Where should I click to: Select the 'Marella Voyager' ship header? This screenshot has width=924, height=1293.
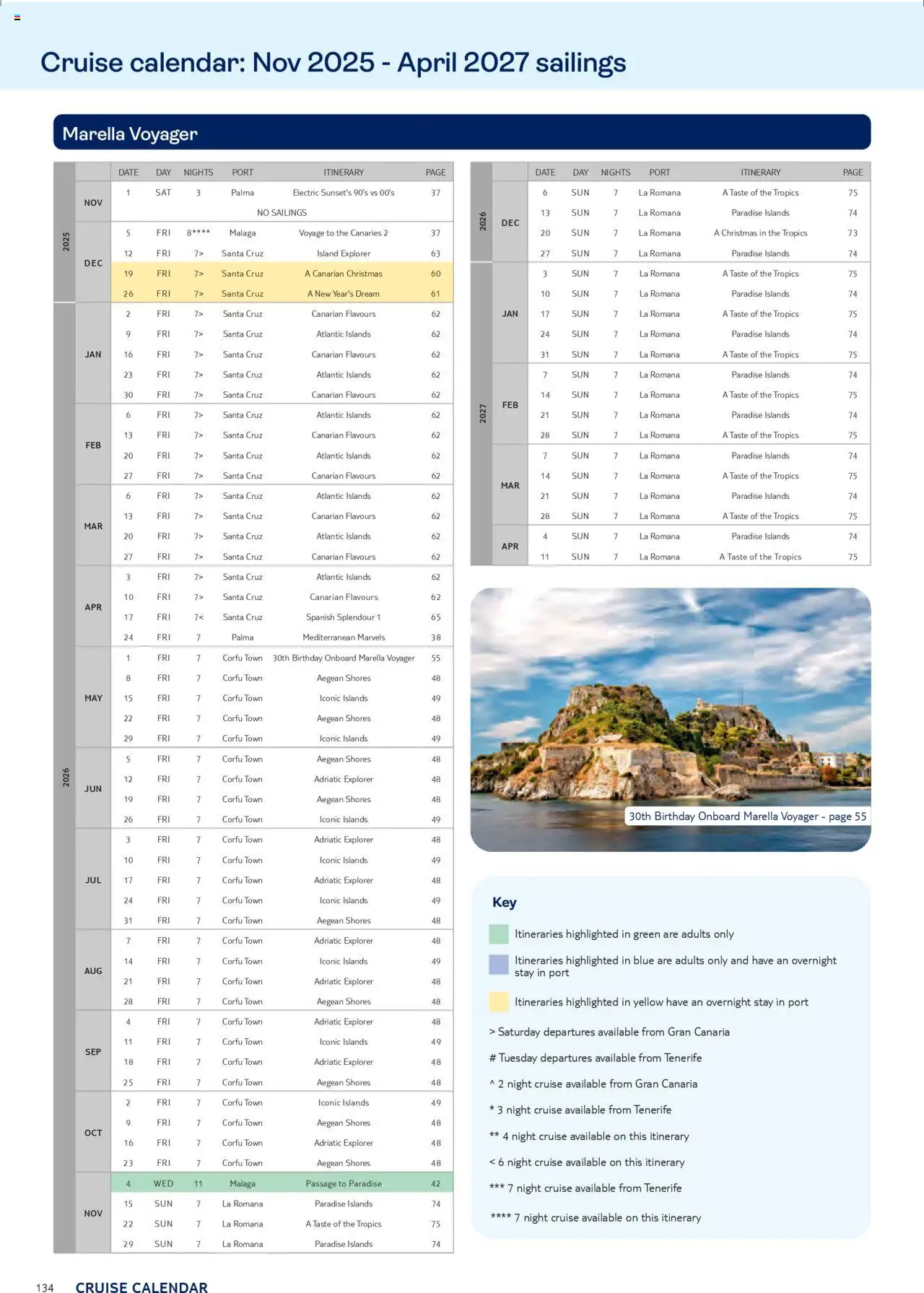click(x=462, y=132)
